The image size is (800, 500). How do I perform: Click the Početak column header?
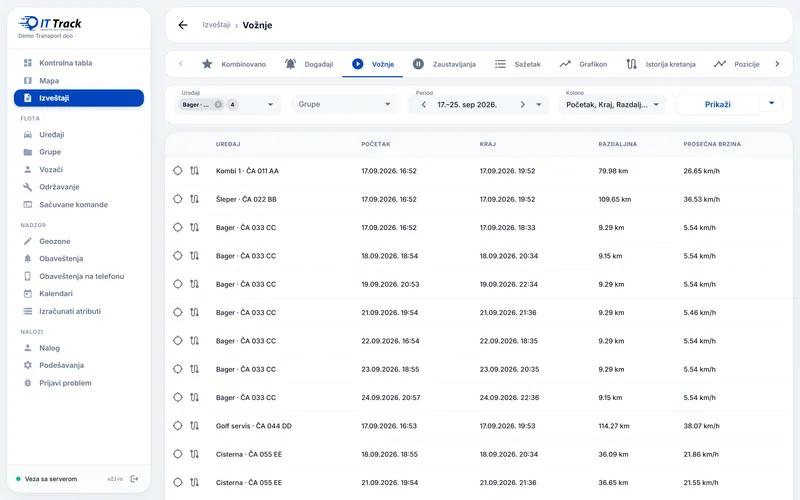pyautogui.click(x=376, y=144)
